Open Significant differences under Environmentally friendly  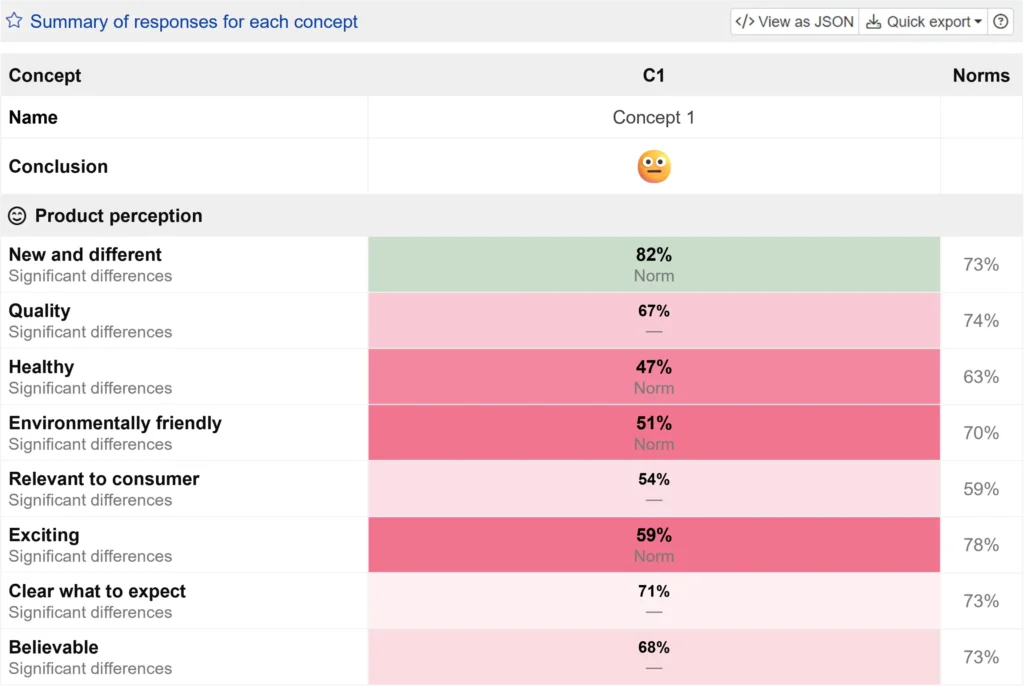(x=90, y=444)
